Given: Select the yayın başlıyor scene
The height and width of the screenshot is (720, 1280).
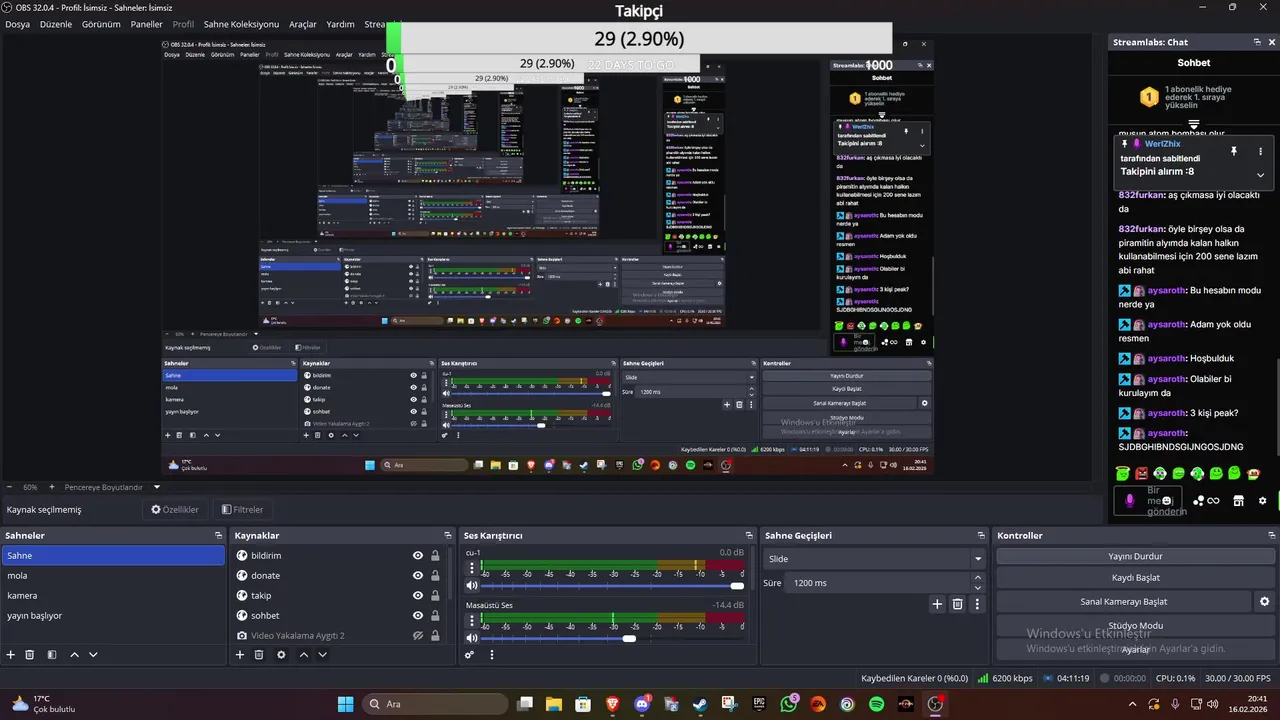Looking at the screenshot, I should click(113, 616).
